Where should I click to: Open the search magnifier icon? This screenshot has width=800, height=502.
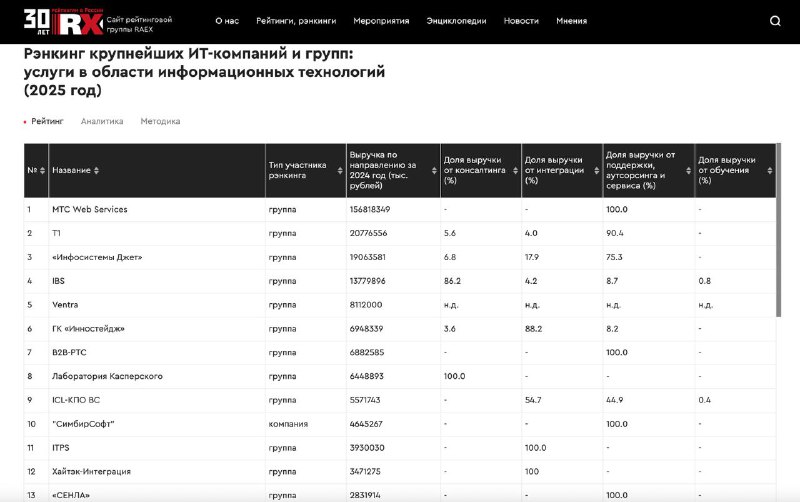[x=776, y=21]
